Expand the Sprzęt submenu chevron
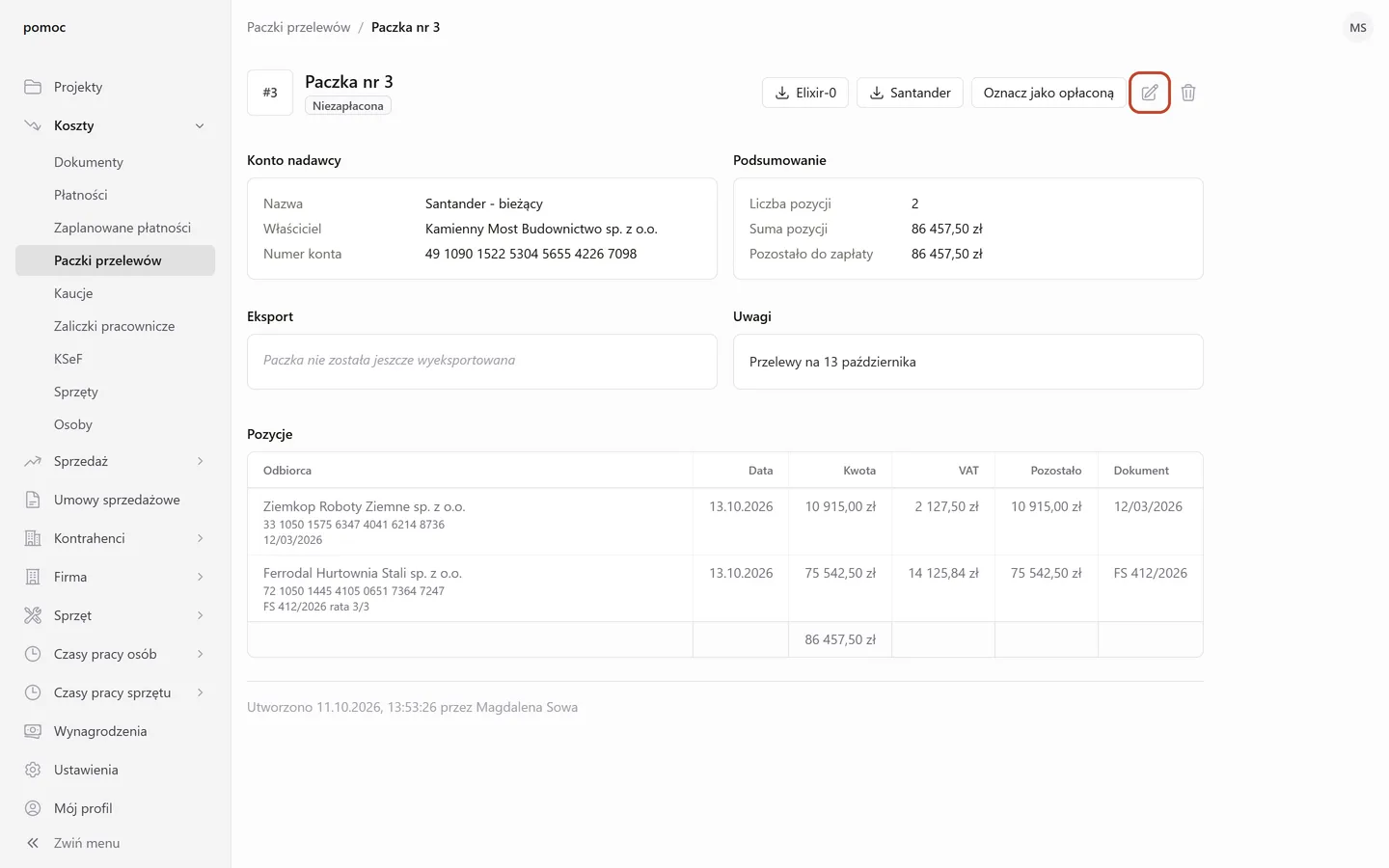 (x=200, y=615)
